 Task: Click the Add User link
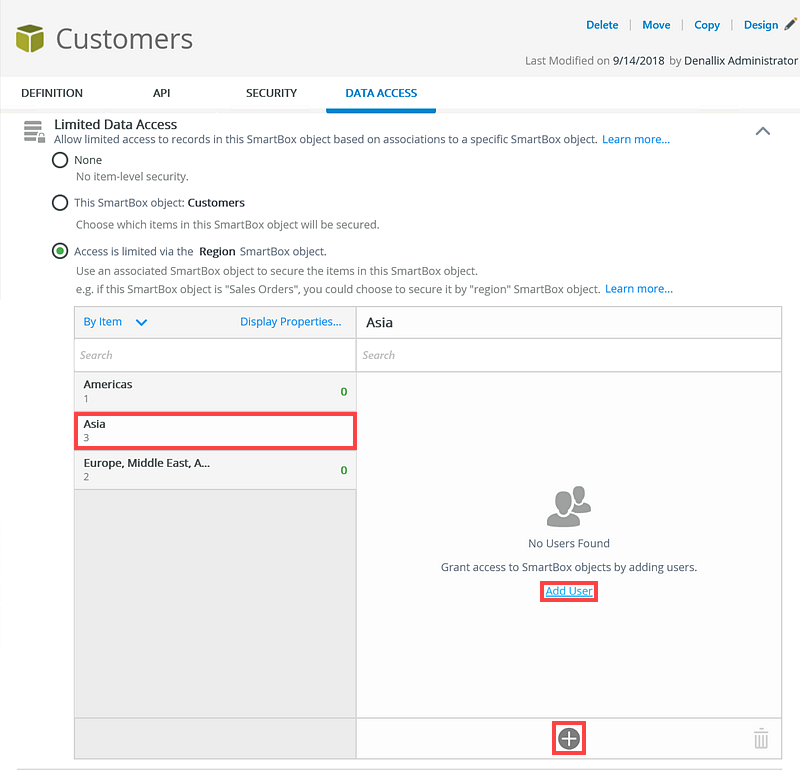point(569,591)
